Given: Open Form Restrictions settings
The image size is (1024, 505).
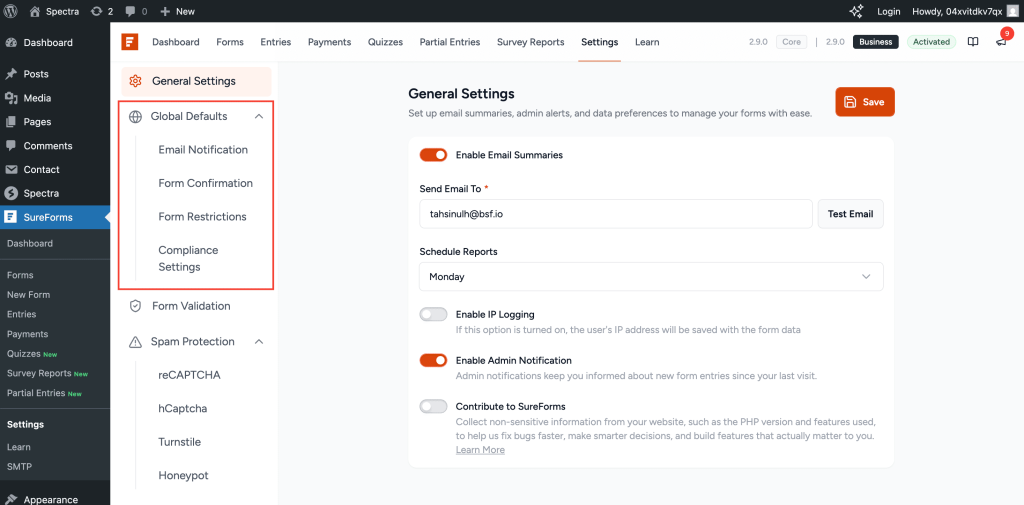Looking at the screenshot, I should (x=202, y=216).
